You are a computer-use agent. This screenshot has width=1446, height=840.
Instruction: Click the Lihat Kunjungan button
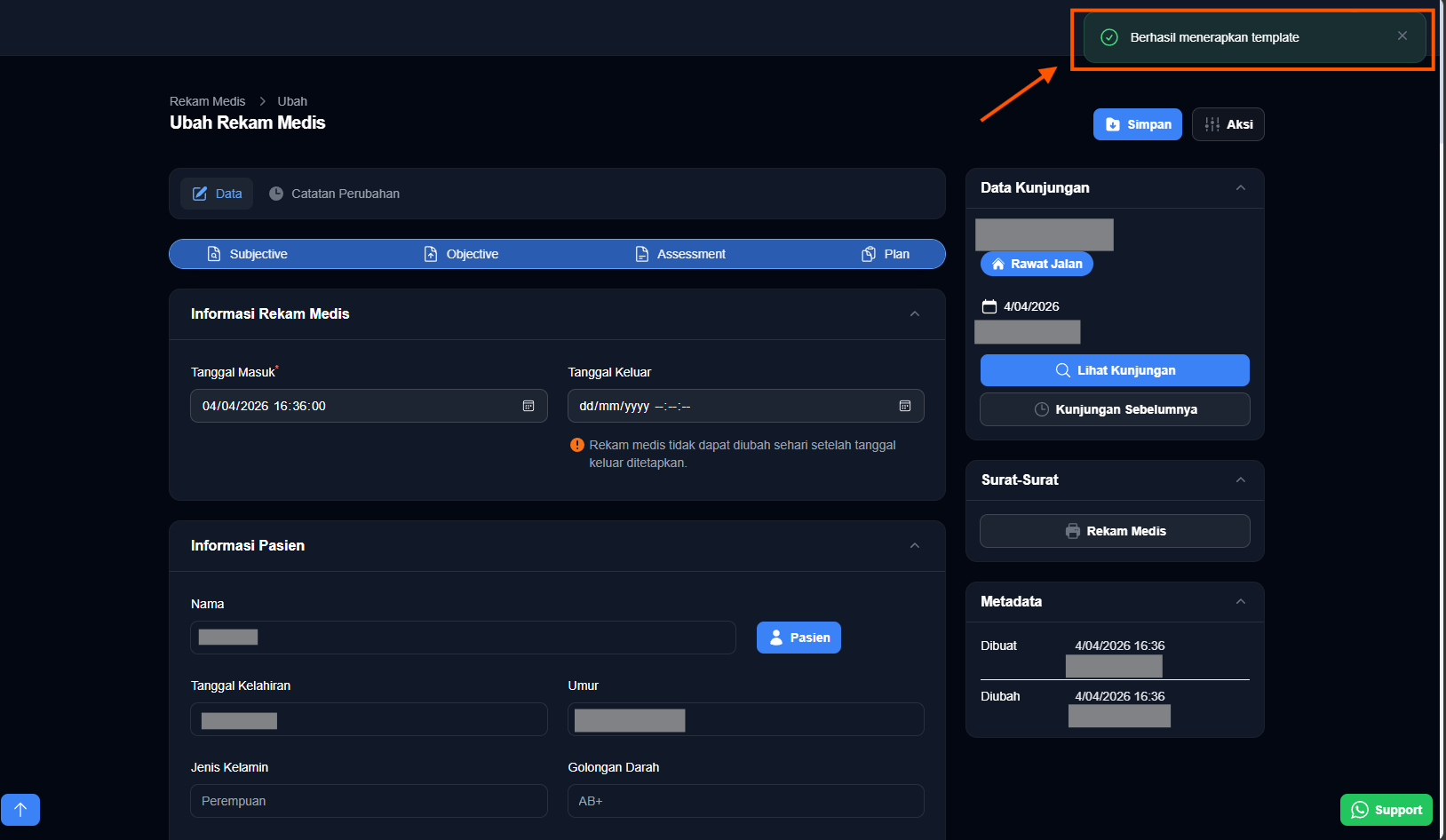coord(1115,370)
